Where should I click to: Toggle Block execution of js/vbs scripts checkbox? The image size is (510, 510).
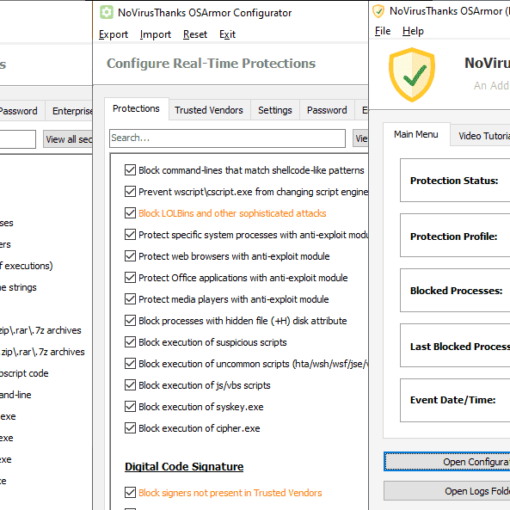tap(130, 385)
